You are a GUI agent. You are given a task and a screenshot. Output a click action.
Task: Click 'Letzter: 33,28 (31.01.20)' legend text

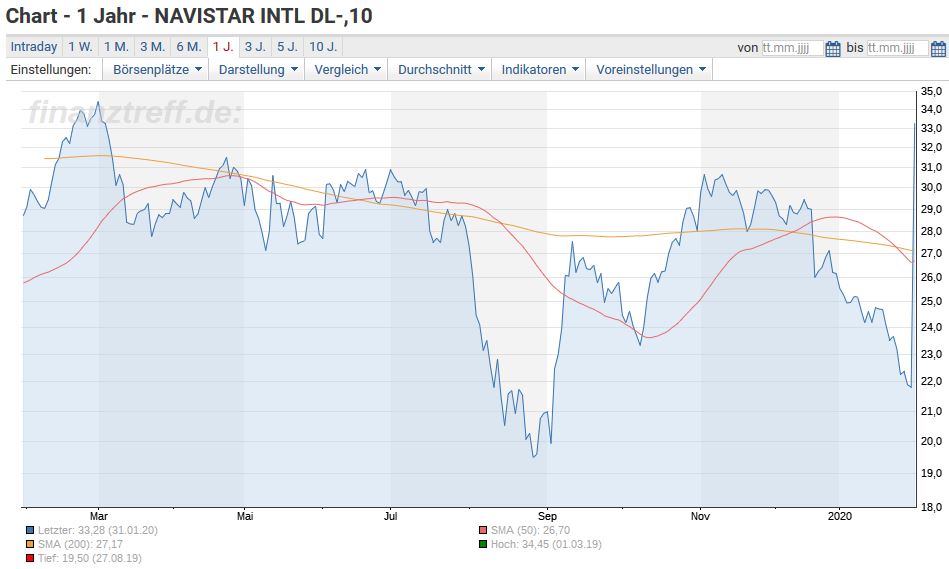click(97, 530)
